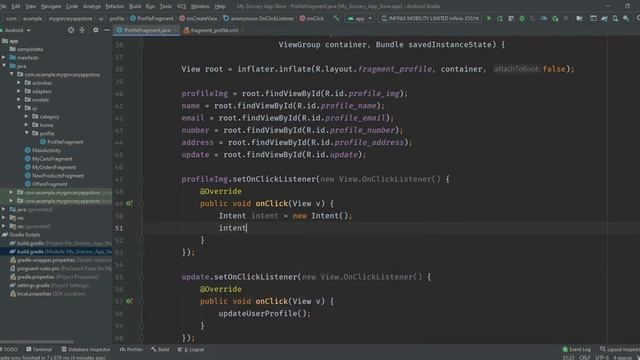640x360 pixels.
Task: Open the VCS menu
Action: click(x=181, y=6)
